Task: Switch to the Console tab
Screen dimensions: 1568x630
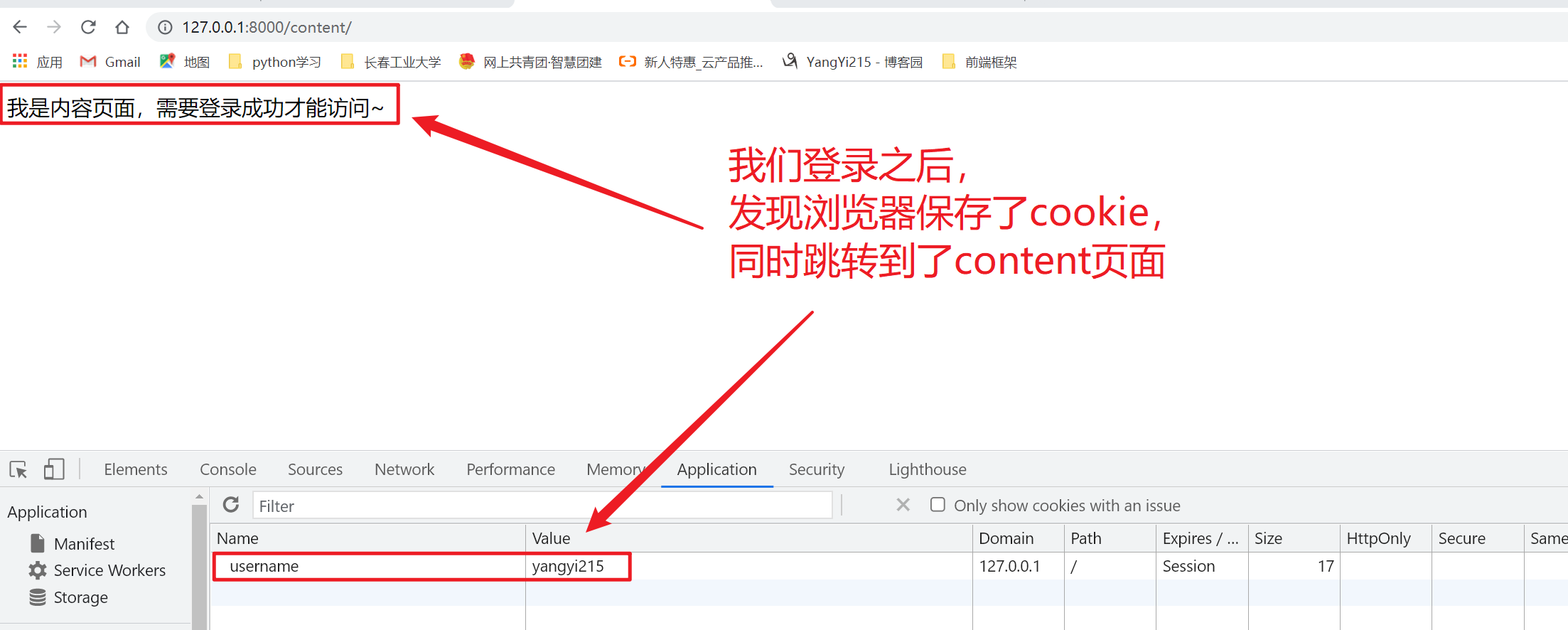Action: click(x=228, y=469)
